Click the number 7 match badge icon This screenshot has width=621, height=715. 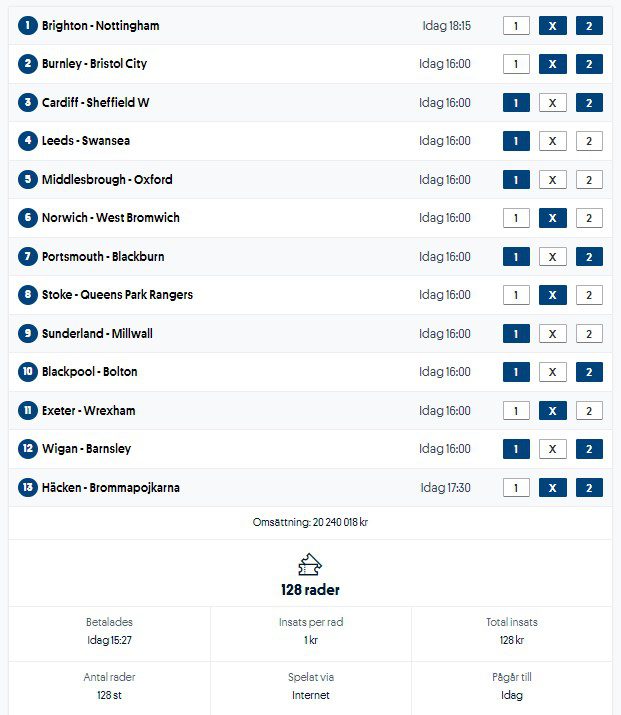tap(27, 257)
